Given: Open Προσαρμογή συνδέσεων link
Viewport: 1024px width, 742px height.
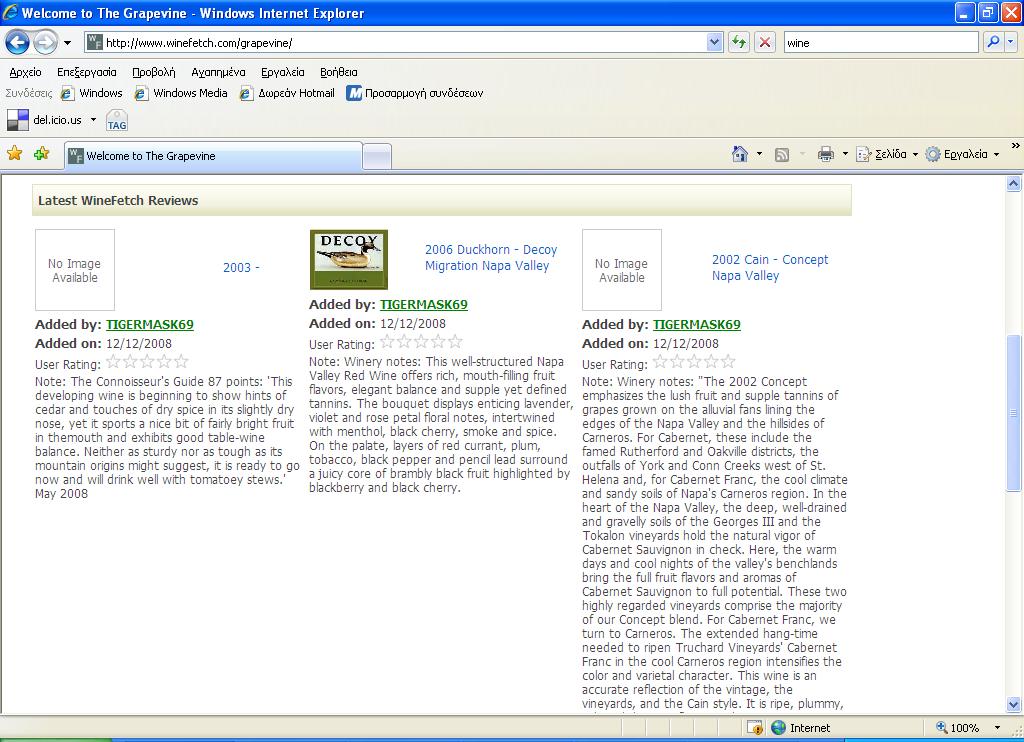Looking at the screenshot, I should [415, 93].
